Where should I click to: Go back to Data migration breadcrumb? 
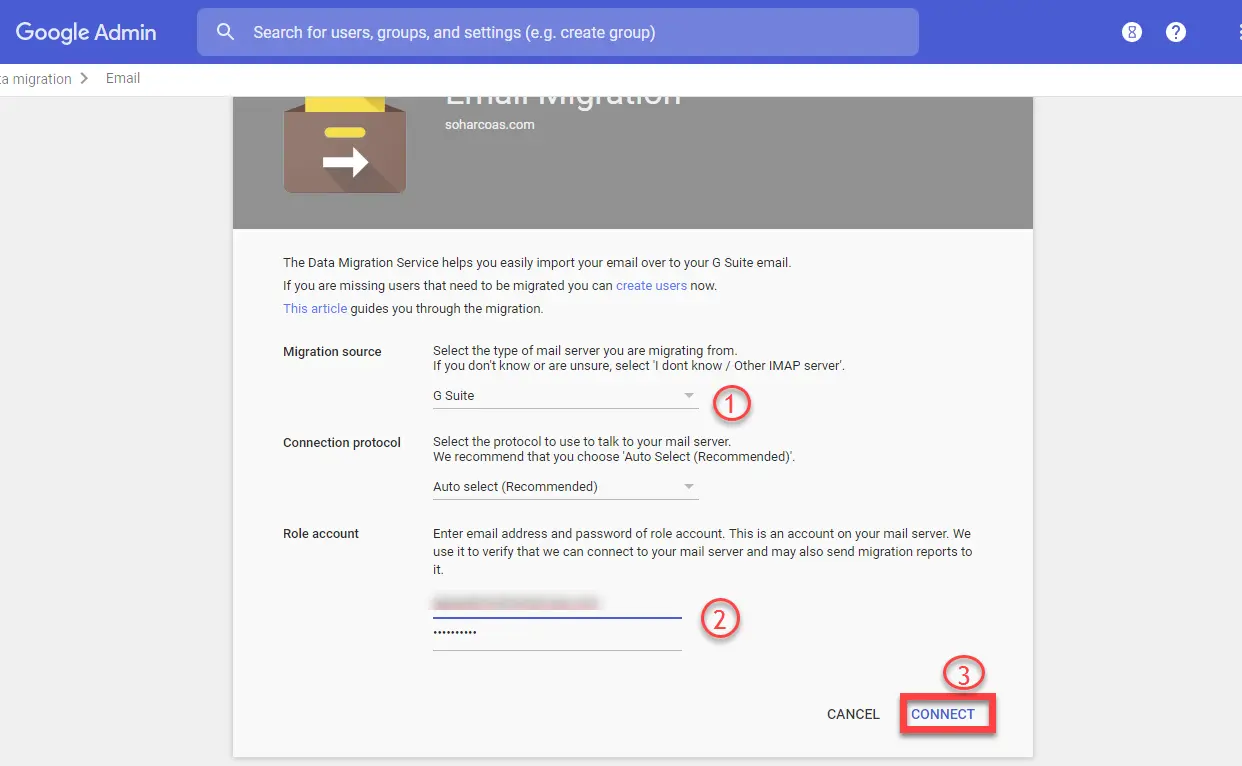coord(36,79)
